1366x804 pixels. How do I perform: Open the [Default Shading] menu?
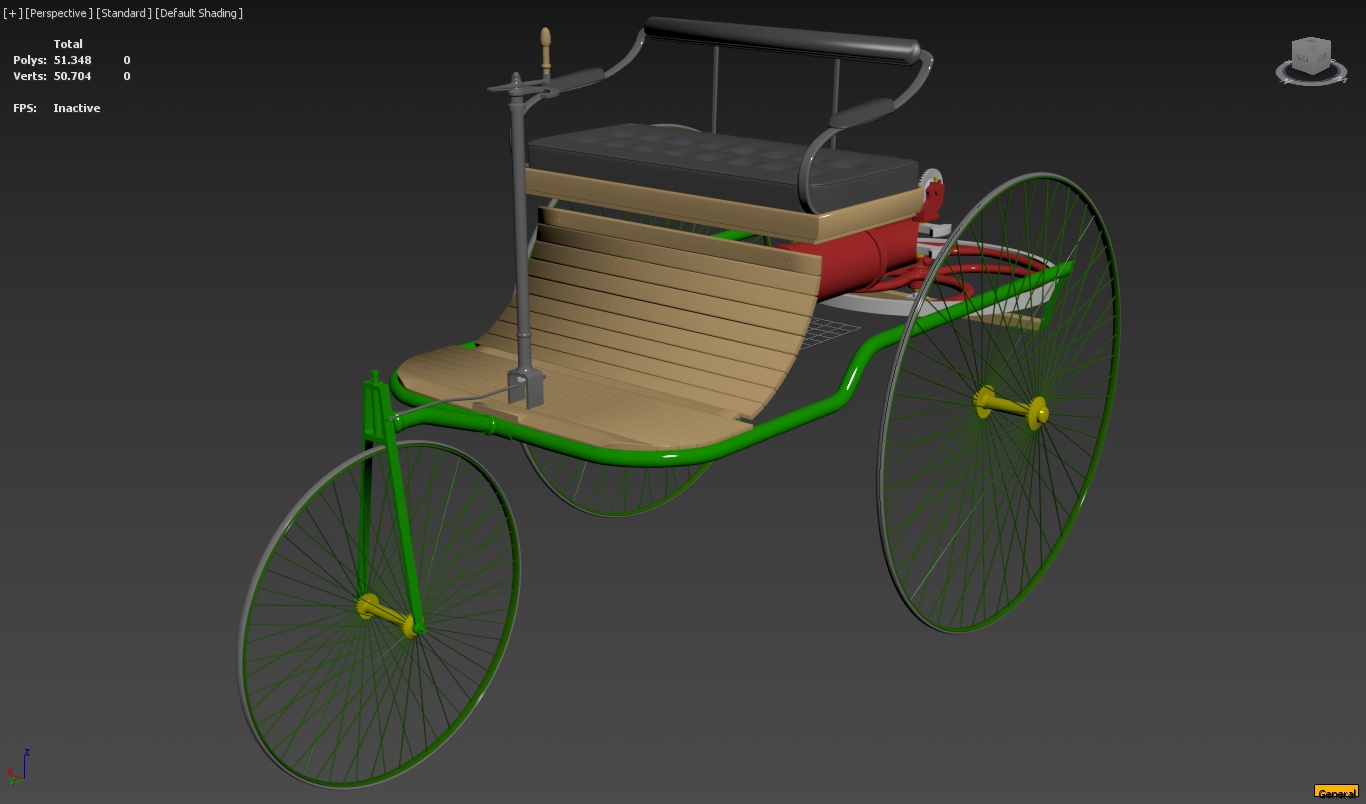coord(199,13)
